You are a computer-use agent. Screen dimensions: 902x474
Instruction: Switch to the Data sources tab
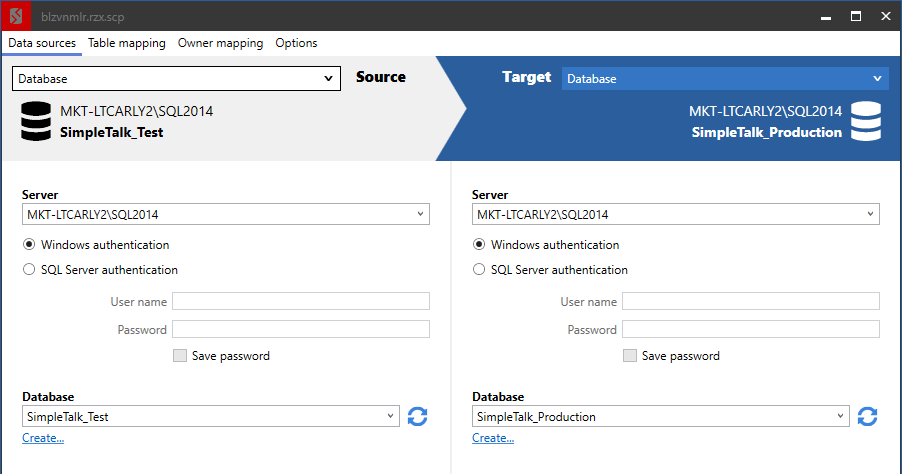(42, 43)
